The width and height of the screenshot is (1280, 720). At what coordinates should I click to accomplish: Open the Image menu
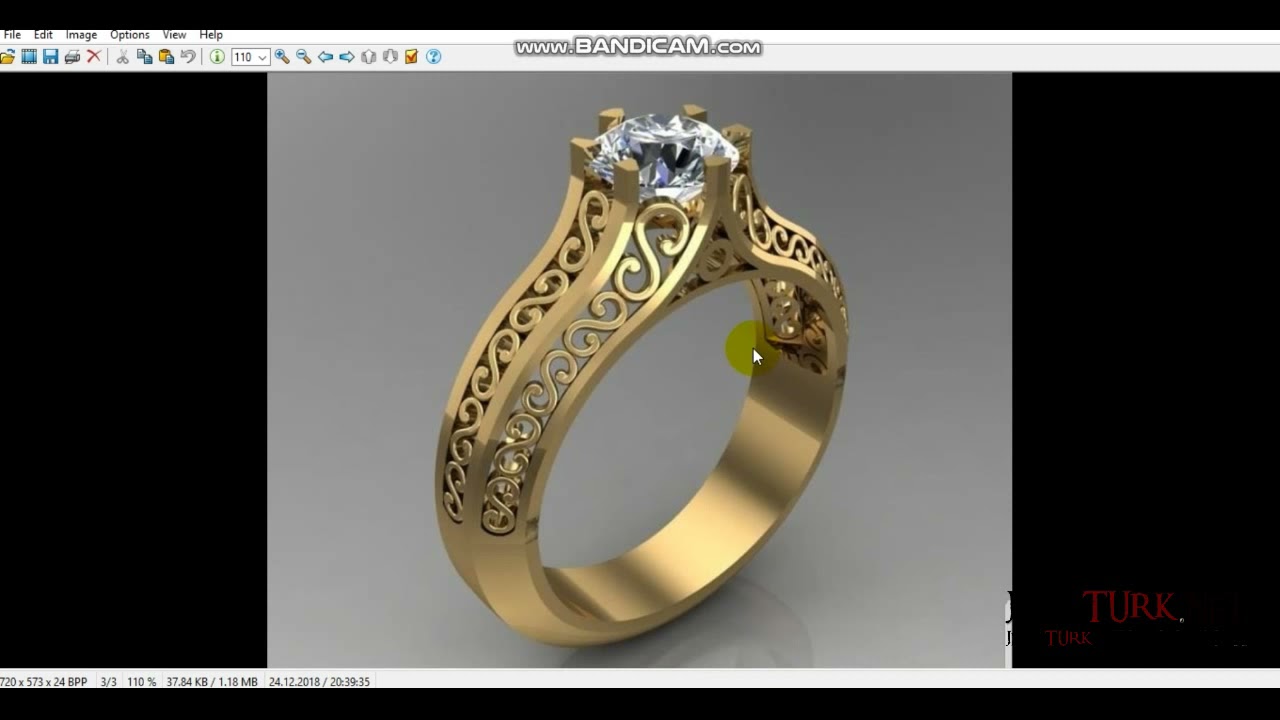pos(81,34)
